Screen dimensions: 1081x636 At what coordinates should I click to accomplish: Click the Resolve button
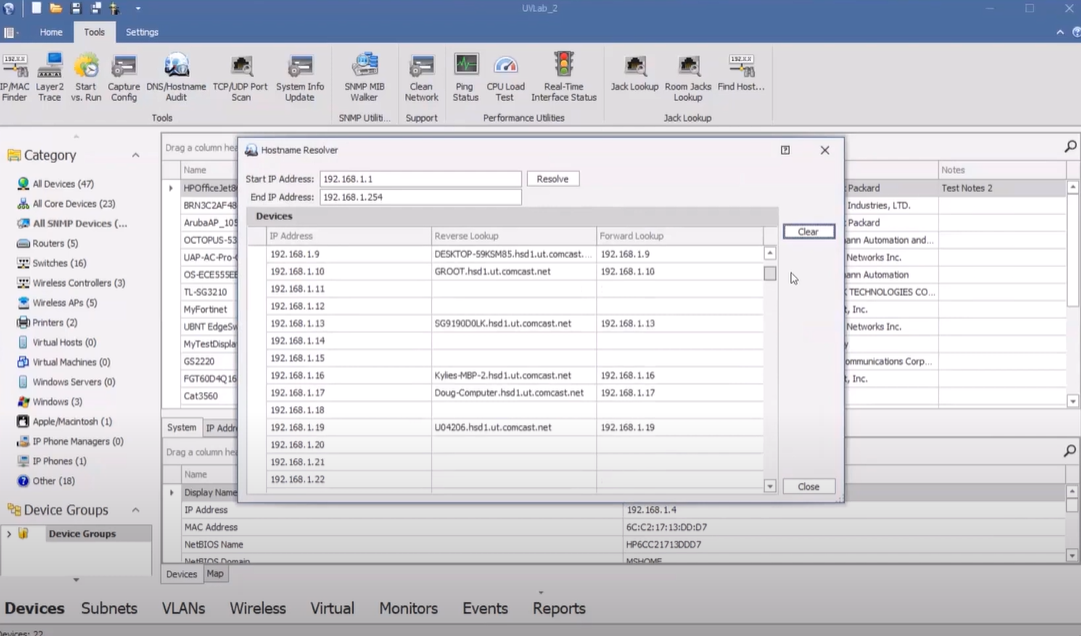553,179
